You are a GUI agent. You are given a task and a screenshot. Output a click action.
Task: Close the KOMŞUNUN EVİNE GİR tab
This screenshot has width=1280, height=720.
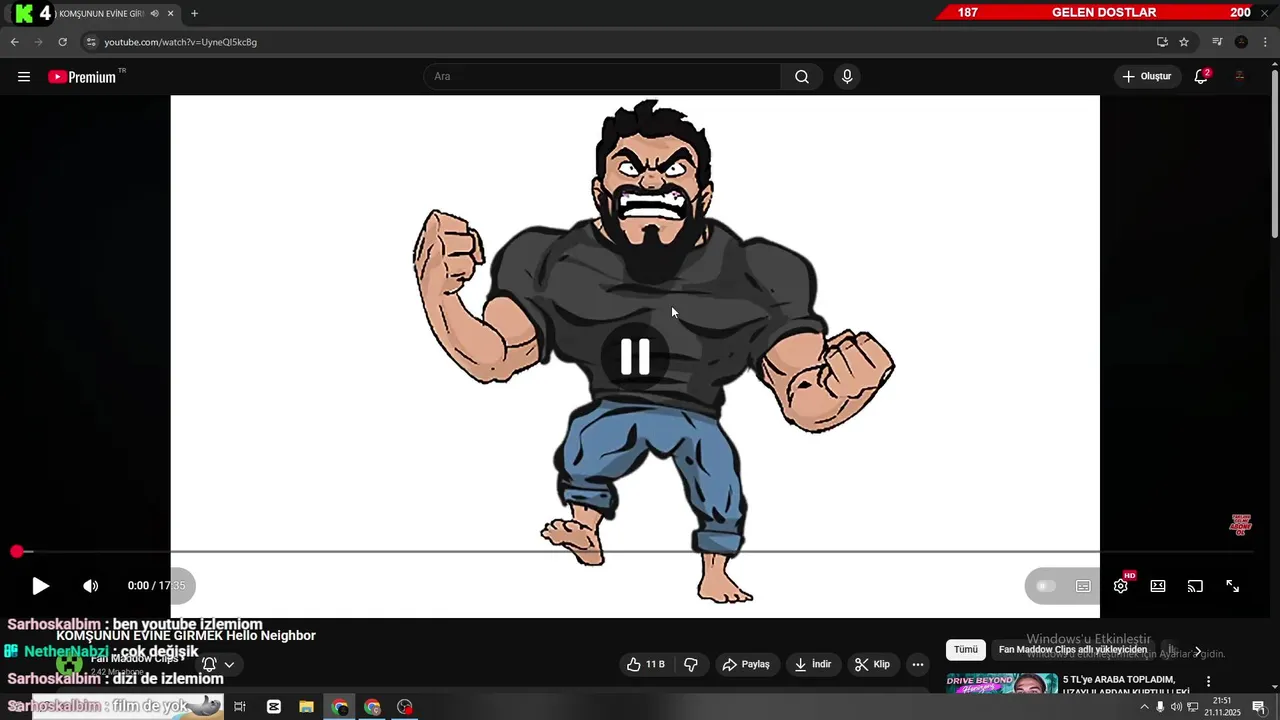pos(171,13)
